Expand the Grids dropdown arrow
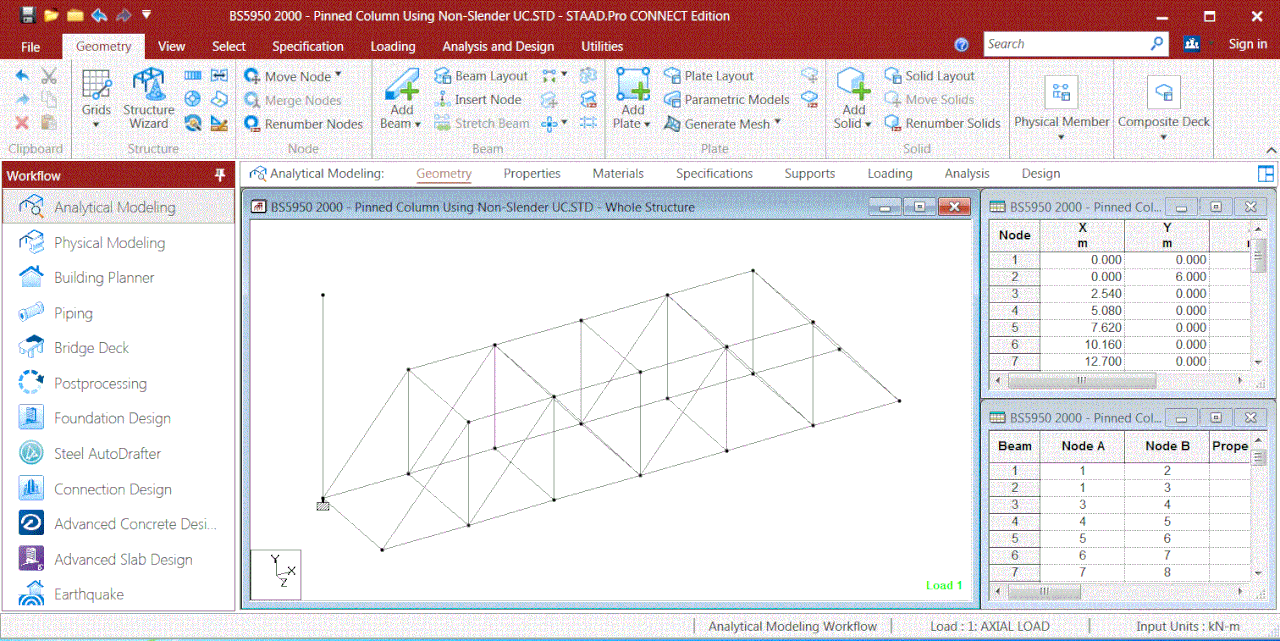Viewport: 1280px width, 641px height. 96,125
